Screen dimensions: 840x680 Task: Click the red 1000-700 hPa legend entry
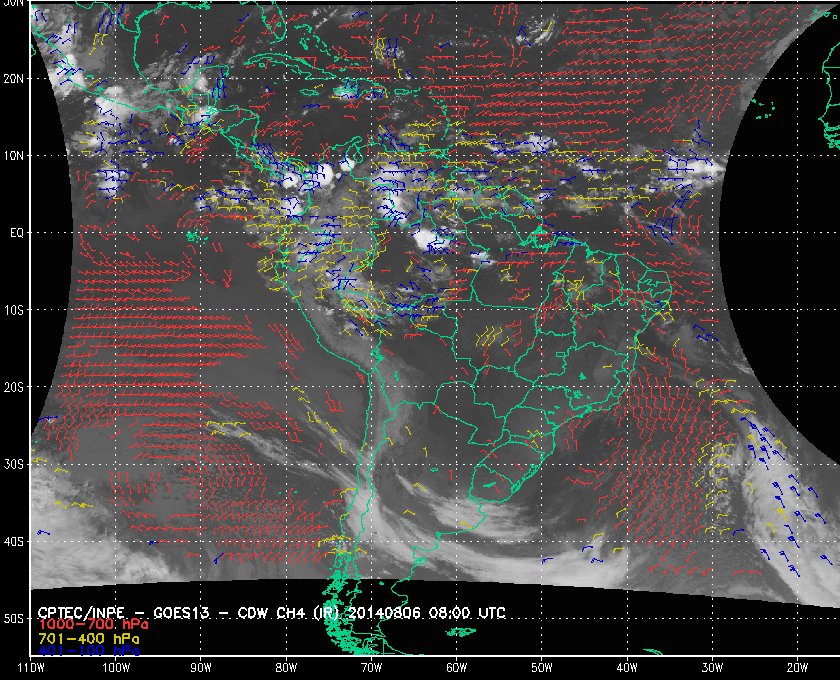[x=93, y=624]
